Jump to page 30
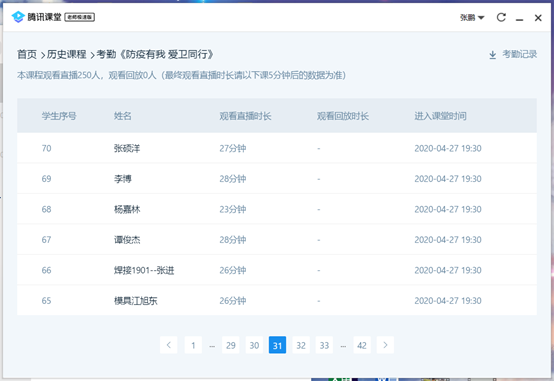Image resolution: width=554 pixels, height=381 pixels. pos(254,345)
